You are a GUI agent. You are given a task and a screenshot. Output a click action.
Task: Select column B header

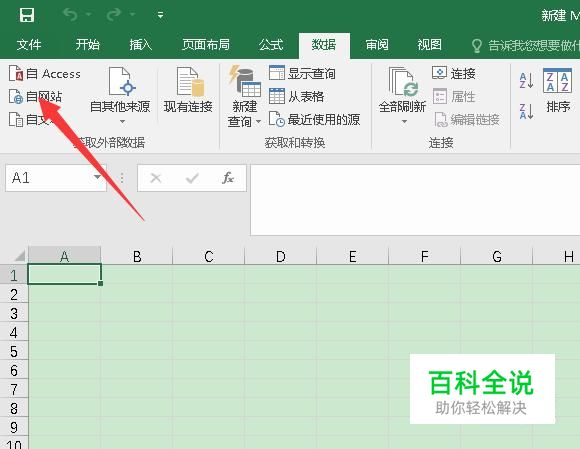tap(137, 256)
